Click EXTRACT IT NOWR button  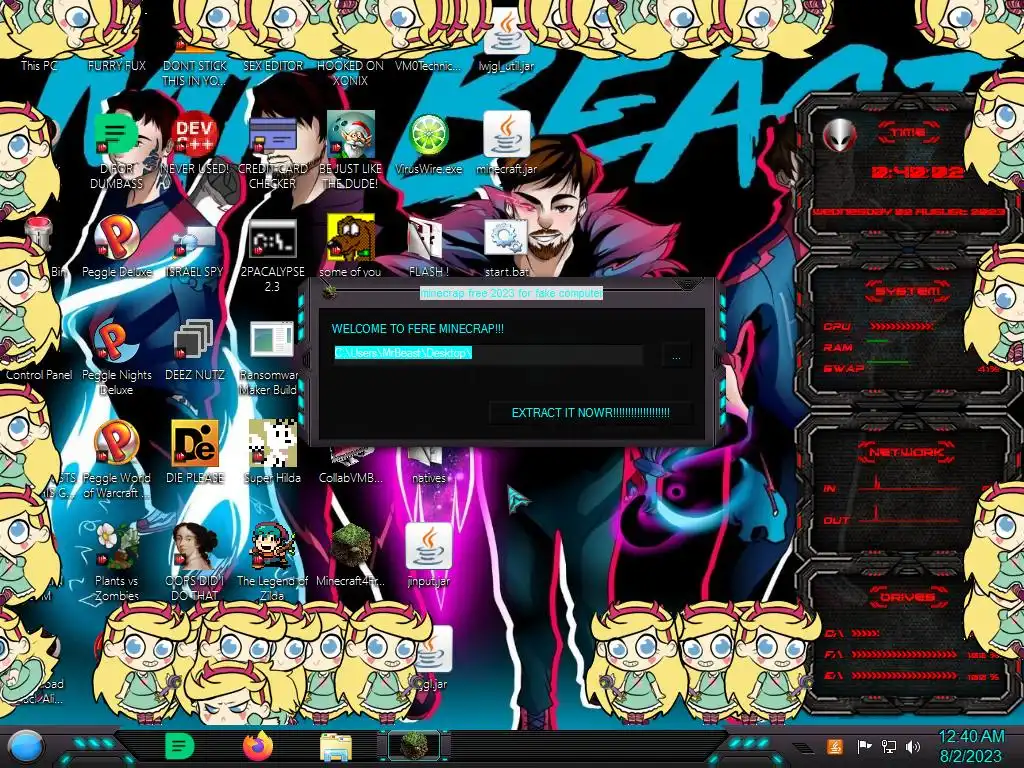(x=590, y=413)
